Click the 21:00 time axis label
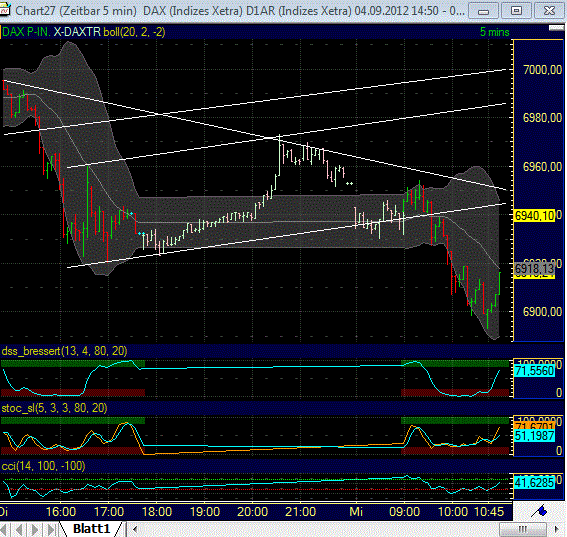The height and width of the screenshot is (537, 567). pyautogui.click(x=300, y=512)
